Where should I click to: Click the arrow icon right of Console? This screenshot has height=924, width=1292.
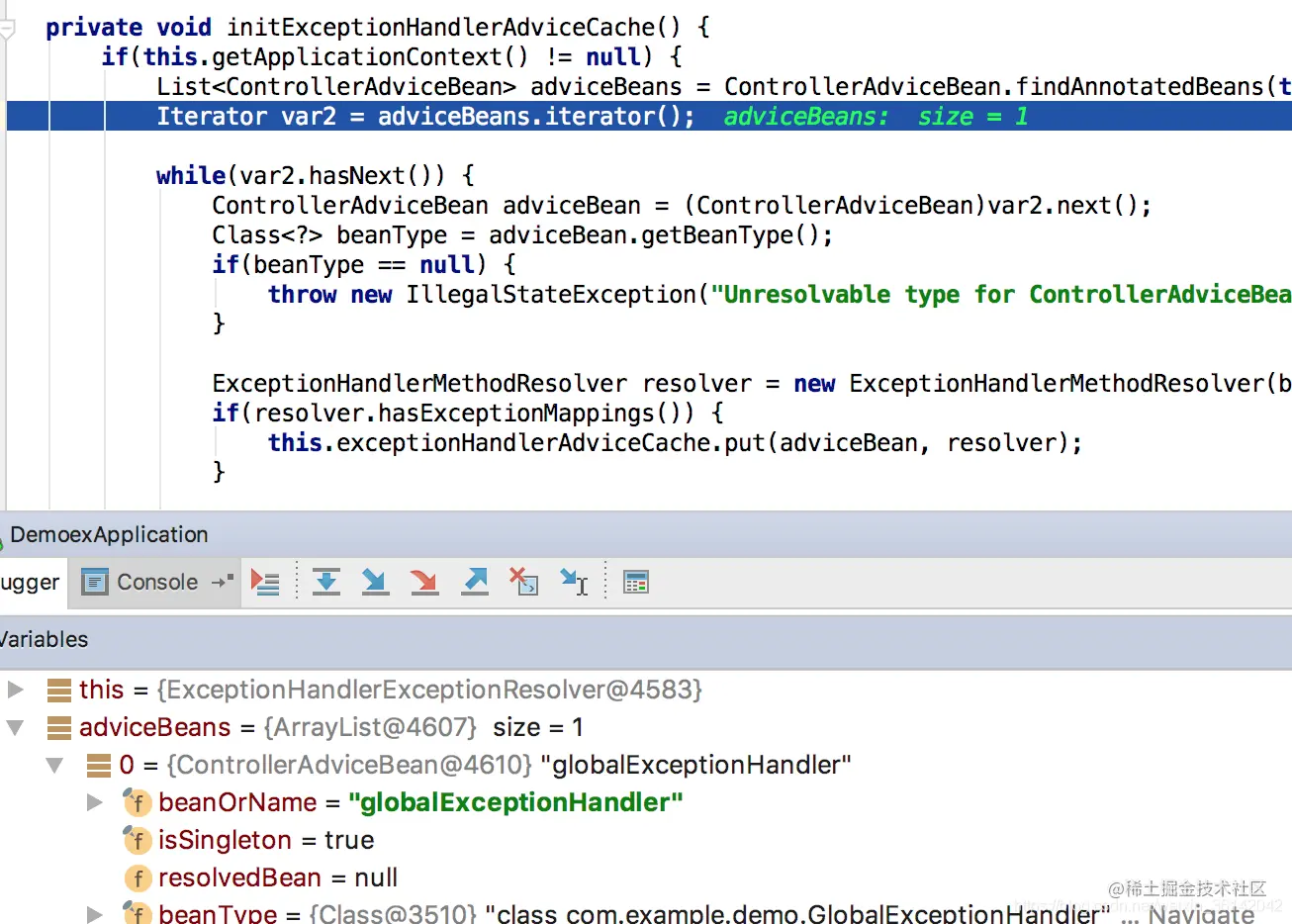[x=223, y=582]
